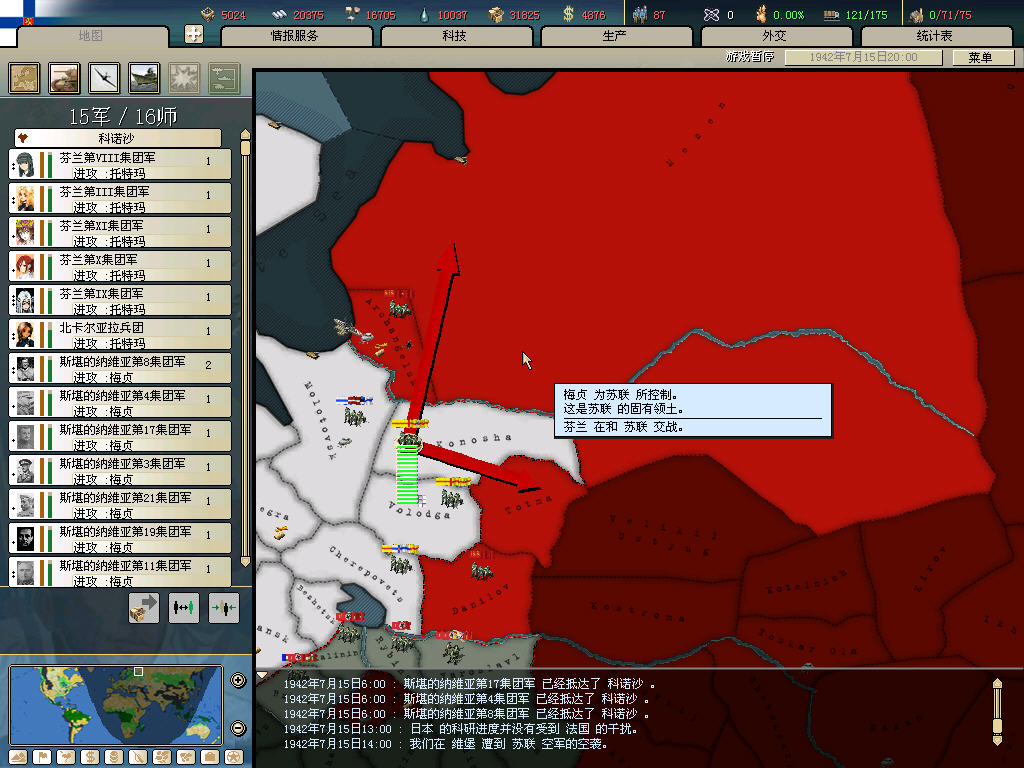Select army 斯堪的纳维亚第4集团军

120,402
